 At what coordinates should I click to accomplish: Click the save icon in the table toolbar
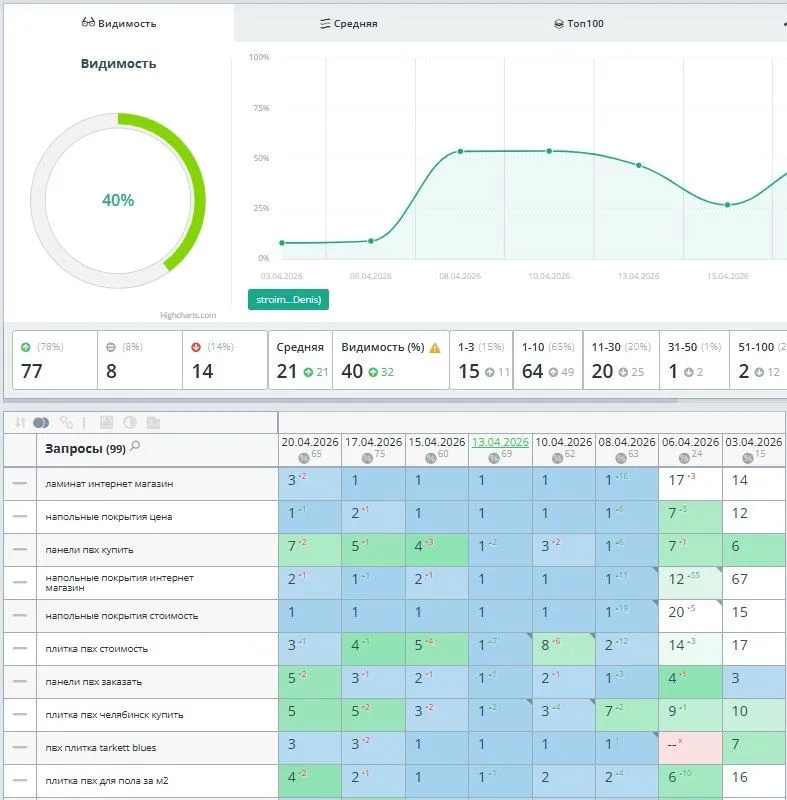pos(106,422)
